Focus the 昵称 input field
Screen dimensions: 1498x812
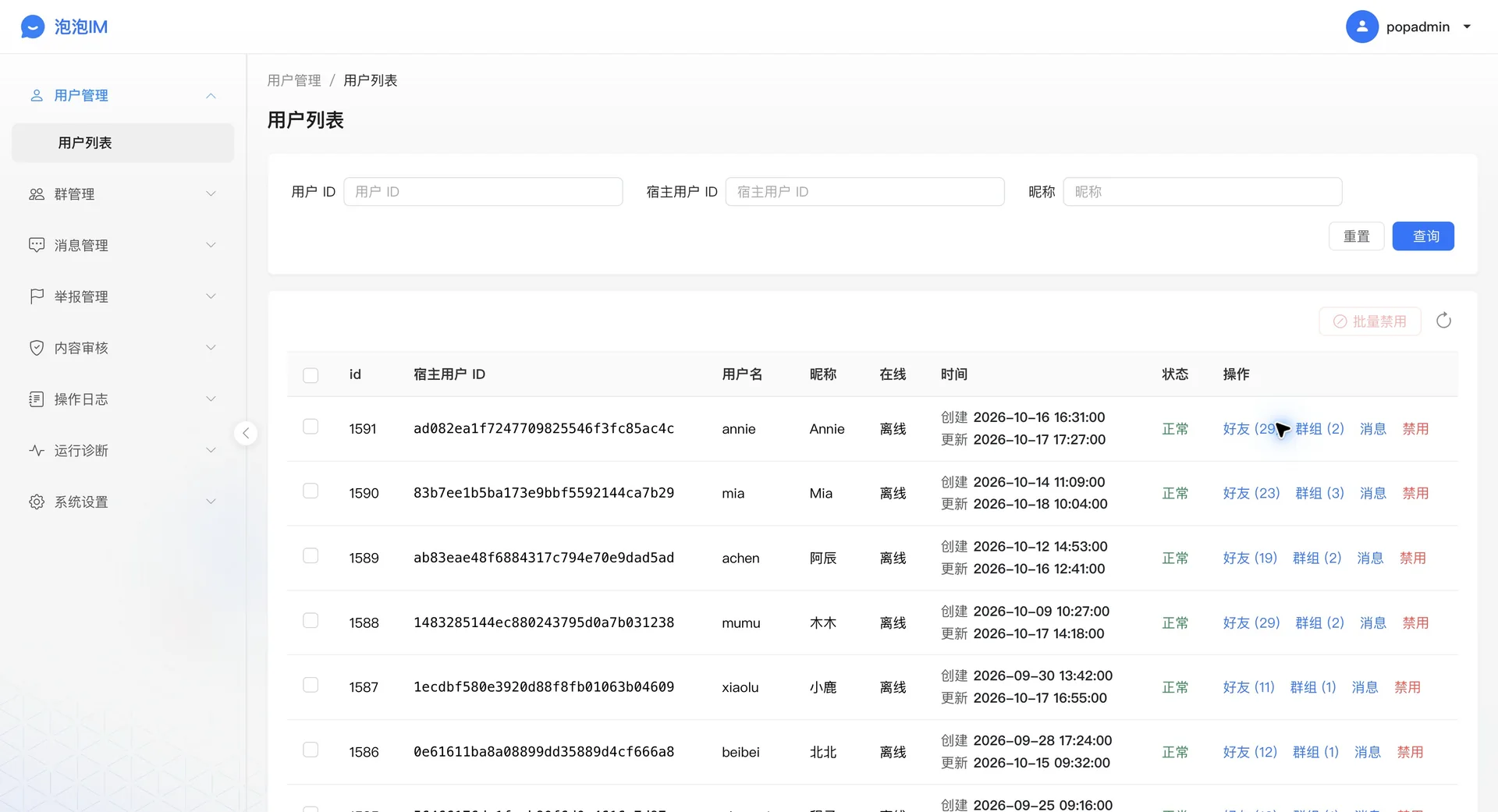click(x=1202, y=192)
